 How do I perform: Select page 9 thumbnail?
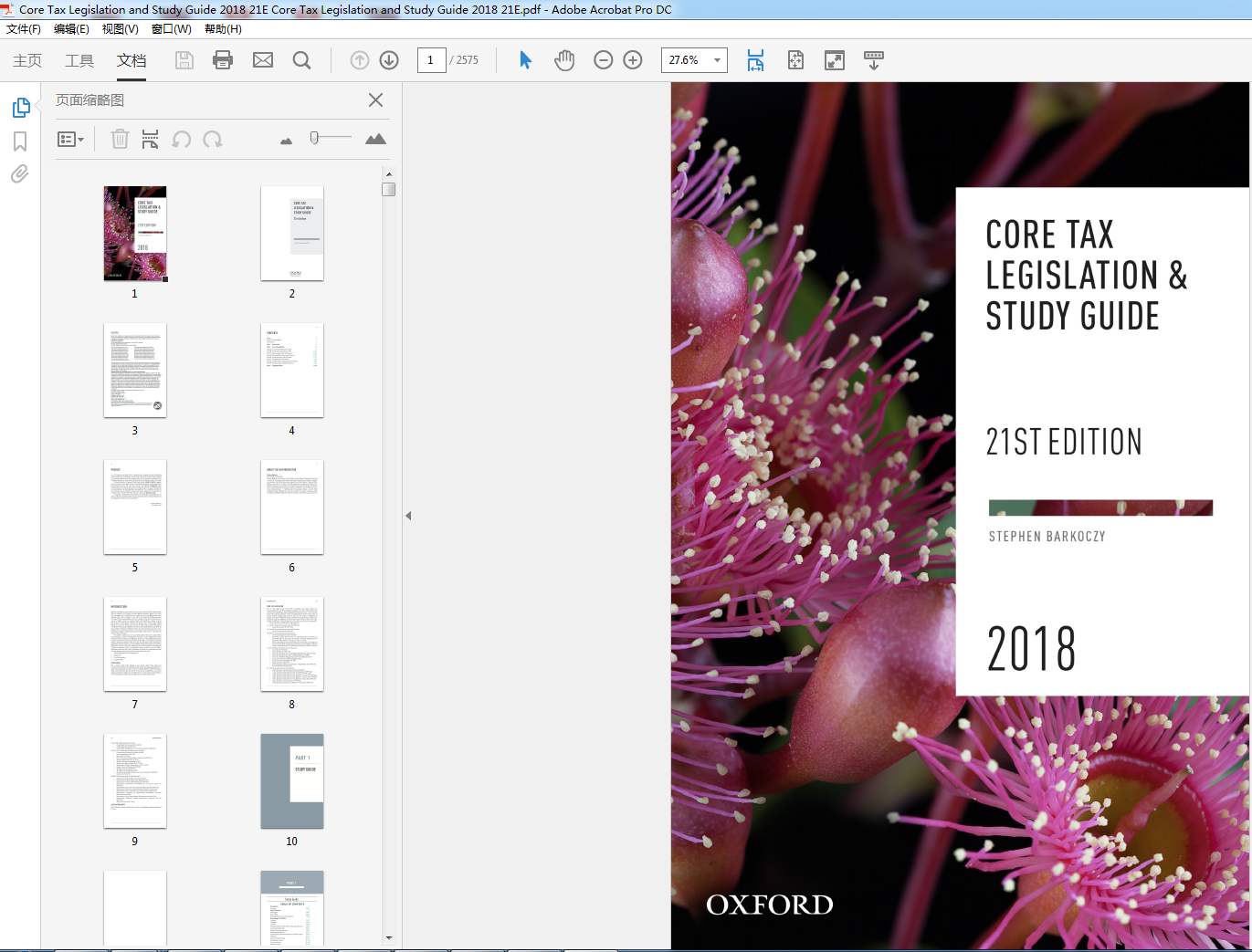click(x=135, y=781)
